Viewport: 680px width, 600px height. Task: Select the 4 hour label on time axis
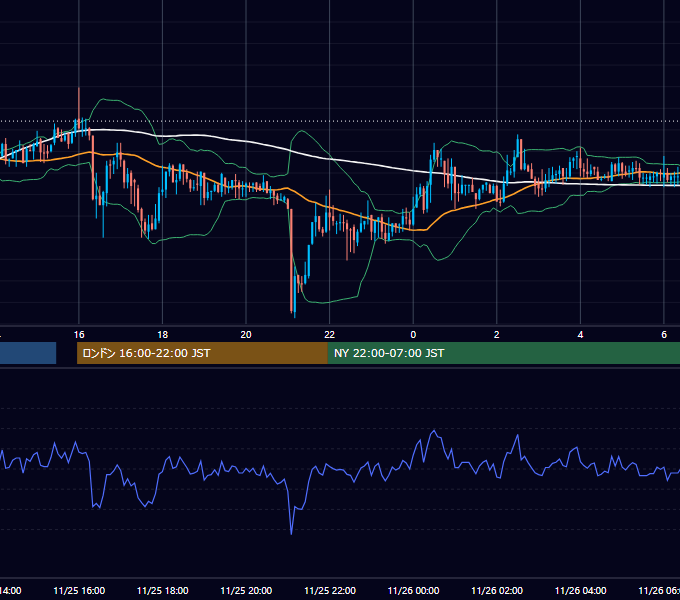tap(580, 335)
